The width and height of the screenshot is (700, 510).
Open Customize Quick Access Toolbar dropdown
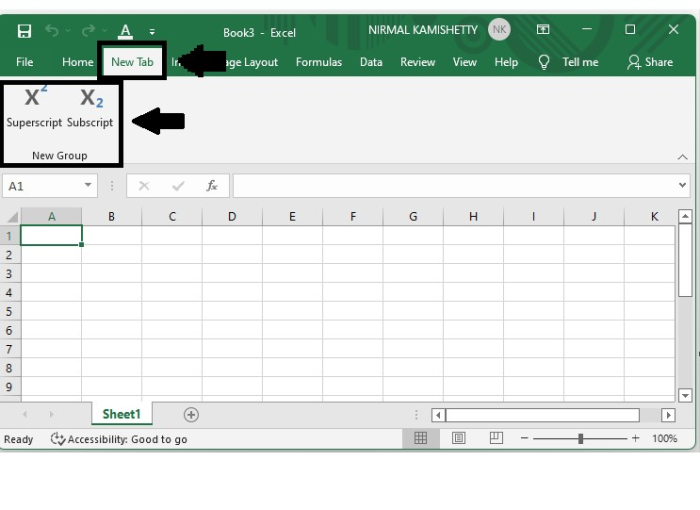click(152, 32)
